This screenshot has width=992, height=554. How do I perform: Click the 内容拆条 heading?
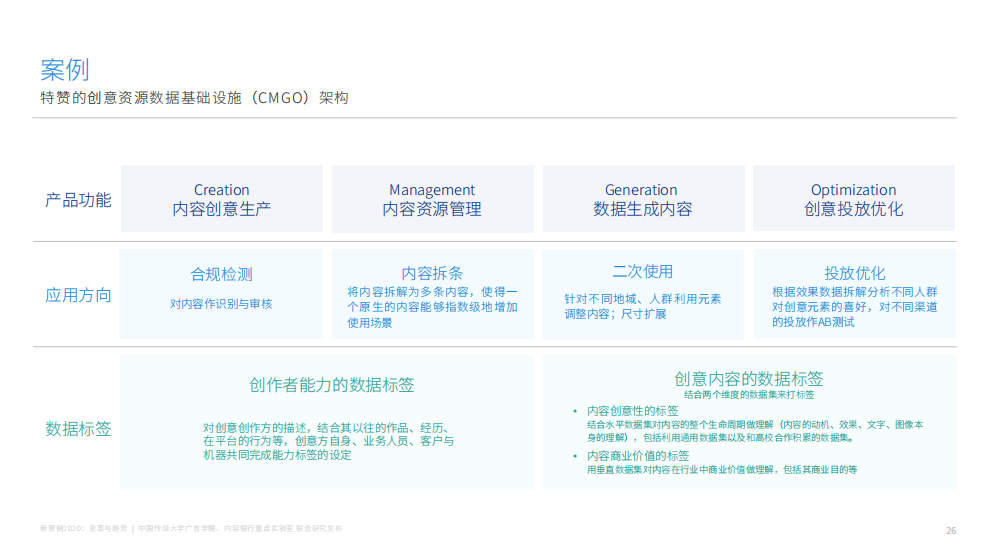tap(432, 273)
